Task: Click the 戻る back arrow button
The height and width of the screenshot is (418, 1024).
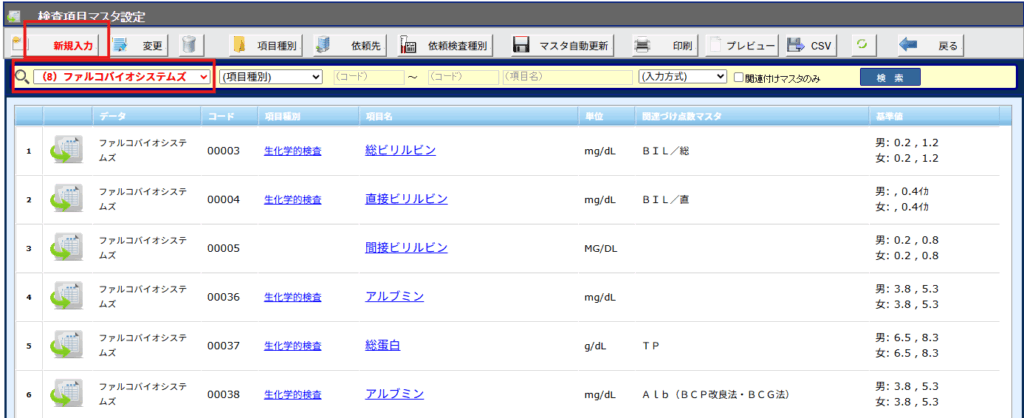Action: click(929, 45)
